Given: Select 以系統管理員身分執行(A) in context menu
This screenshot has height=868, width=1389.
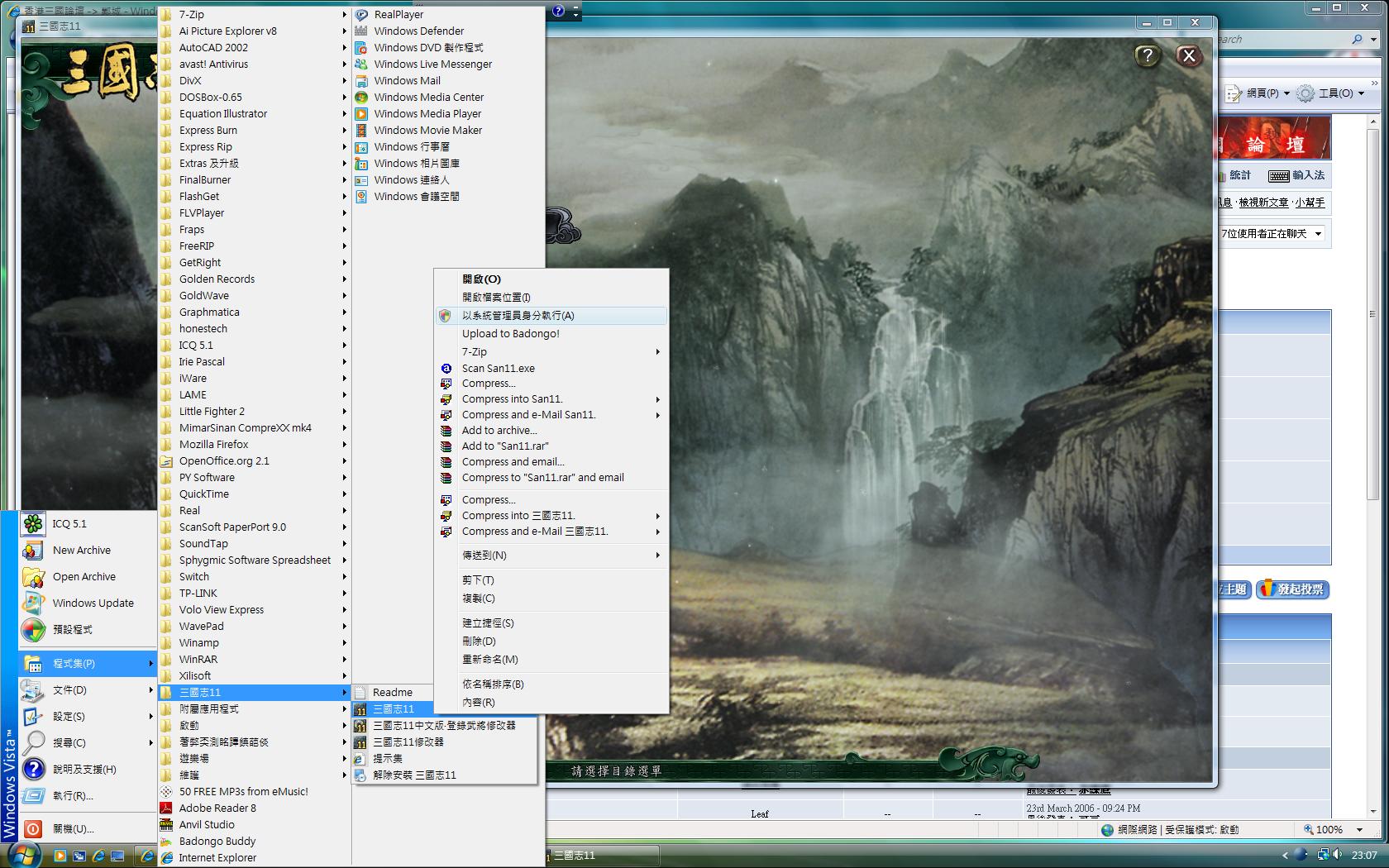Looking at the screenshot, I should point(518,315).
